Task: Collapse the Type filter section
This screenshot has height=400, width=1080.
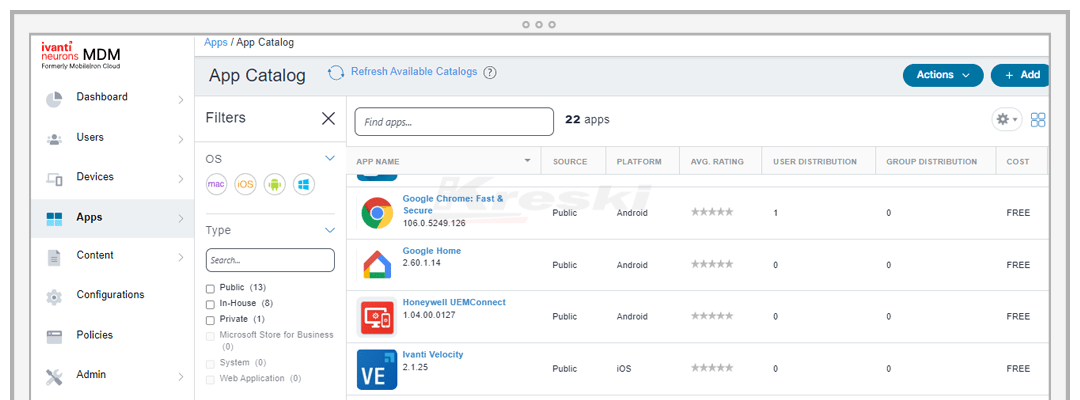Action: (x=329, y=231)
